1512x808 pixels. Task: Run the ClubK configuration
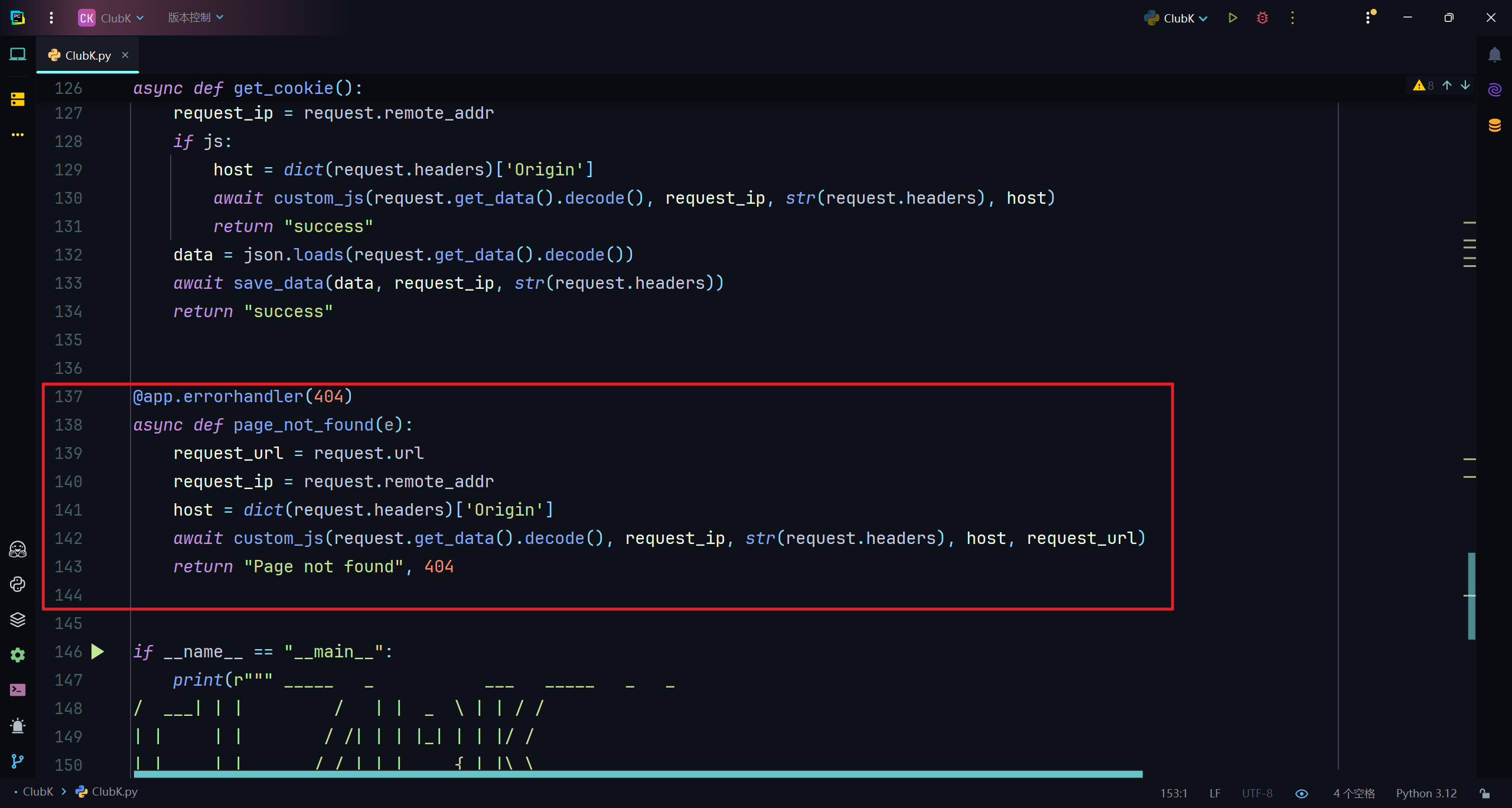[x=1232, y=18]
